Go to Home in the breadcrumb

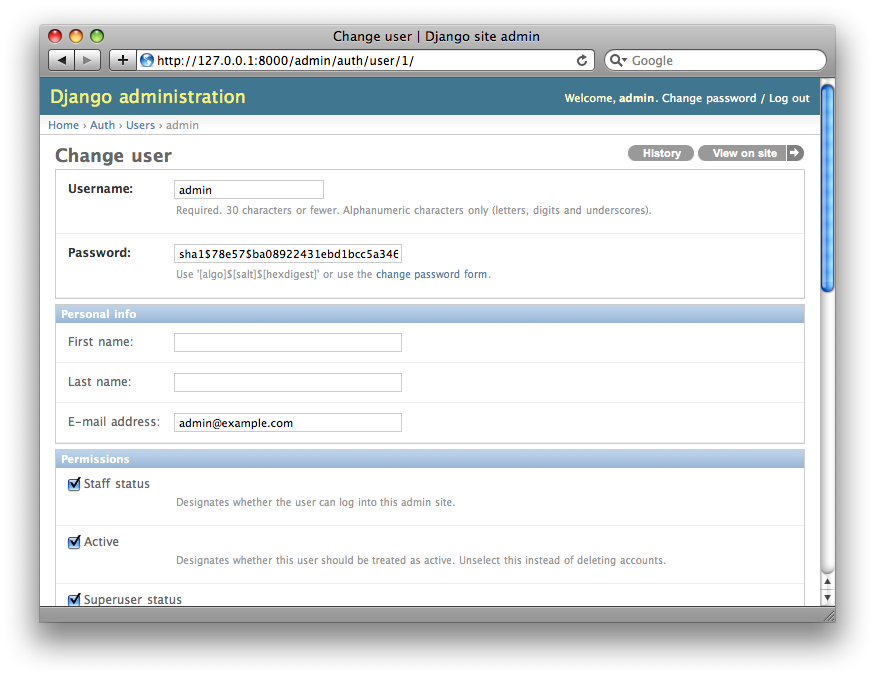tap(63, 125)
